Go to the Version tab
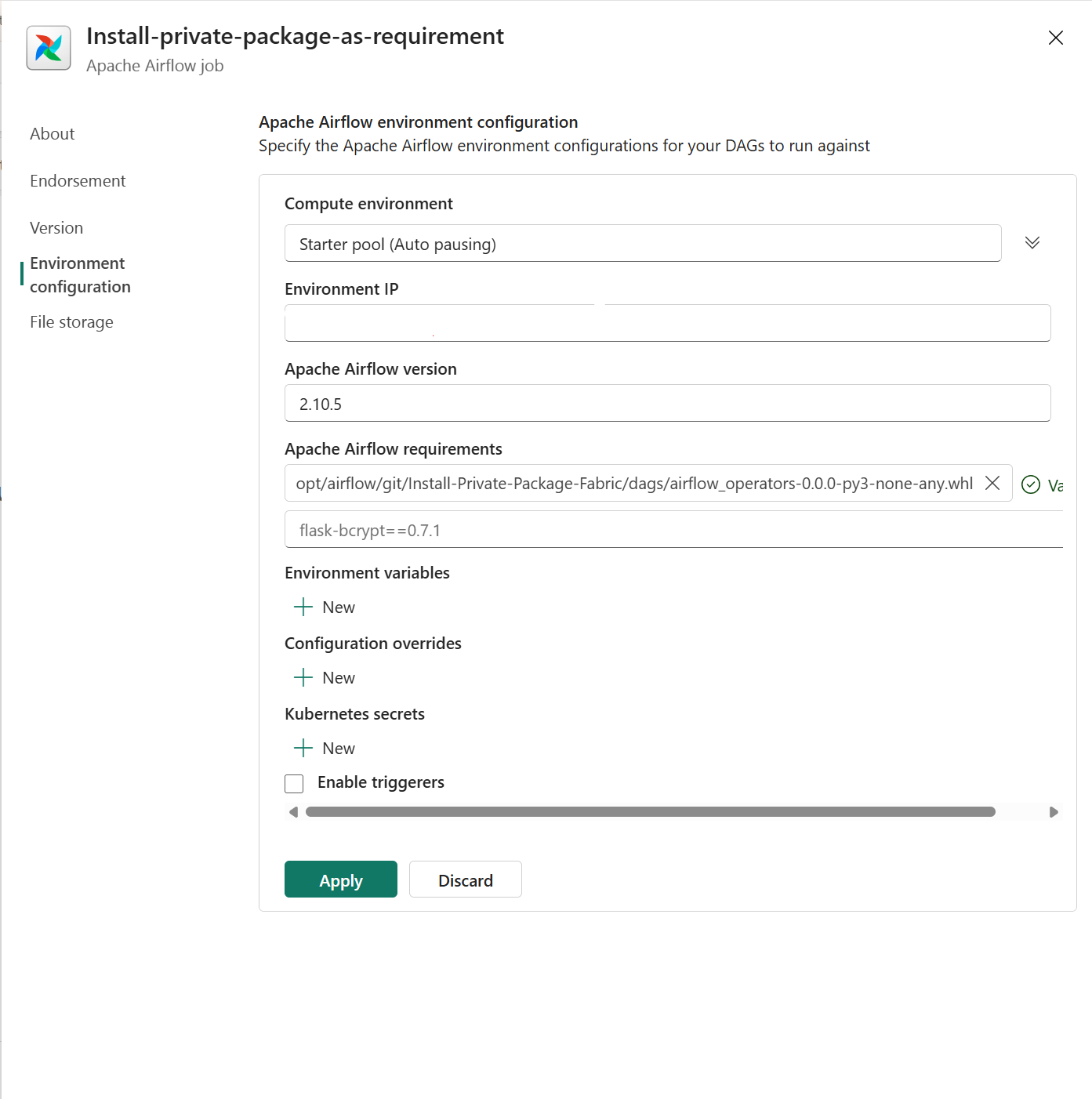Image resolution: width=1092 pixels, height=1099 pixels. (56, 228)
